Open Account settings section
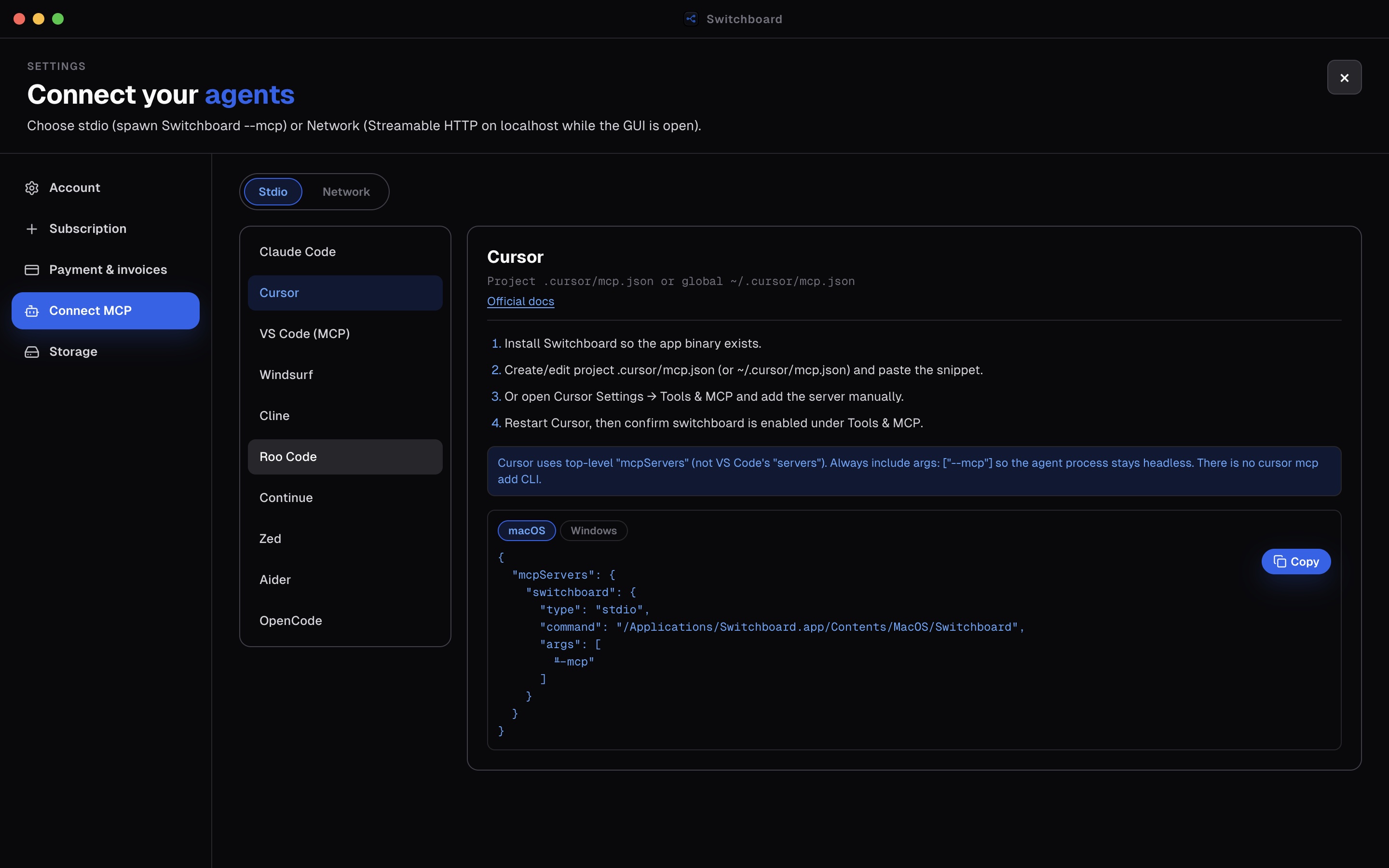Screen dimensions: 1389x868 click(x=106, y=188)
